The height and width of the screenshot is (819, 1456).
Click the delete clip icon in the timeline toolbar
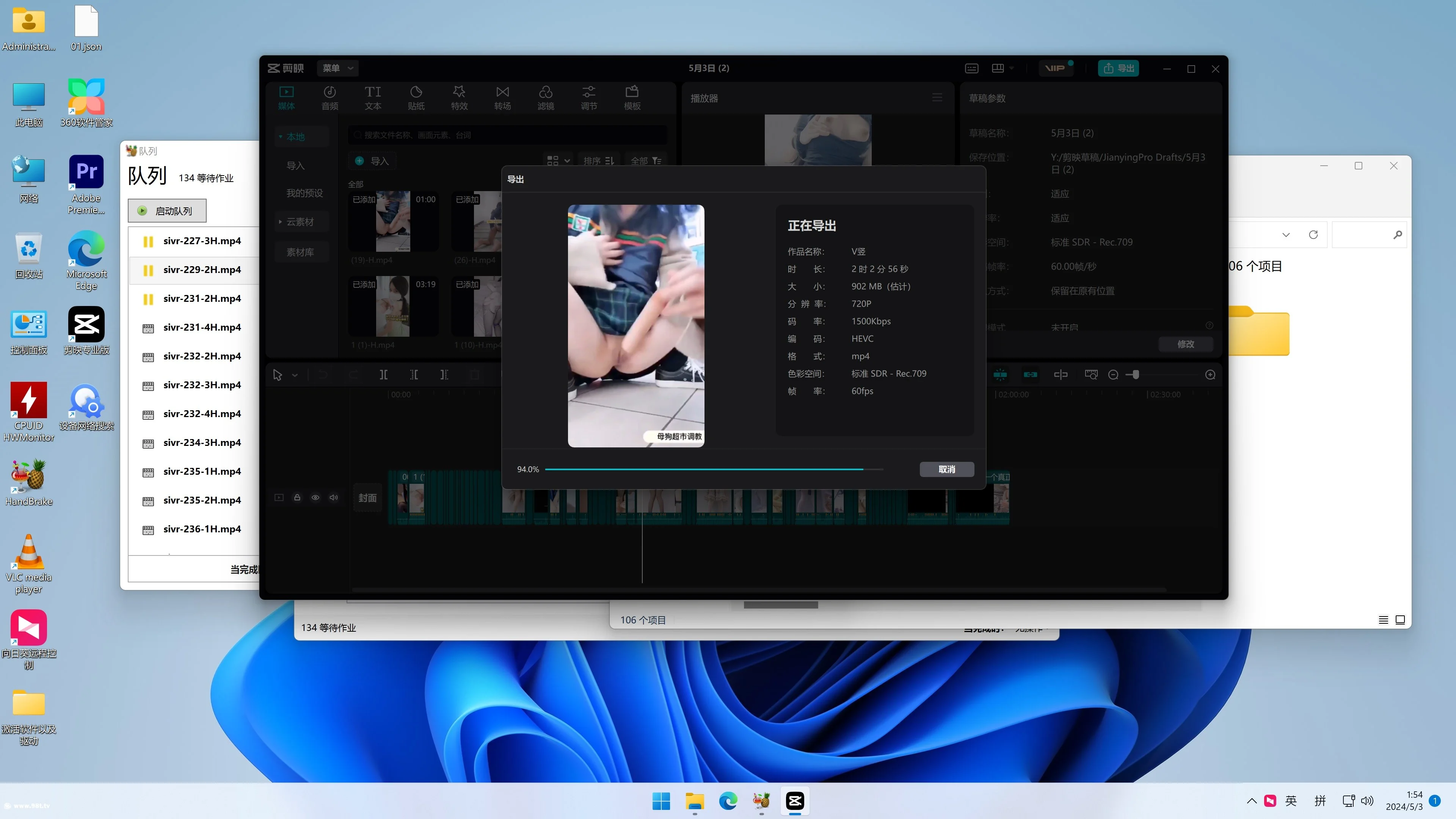pos(475,375)
